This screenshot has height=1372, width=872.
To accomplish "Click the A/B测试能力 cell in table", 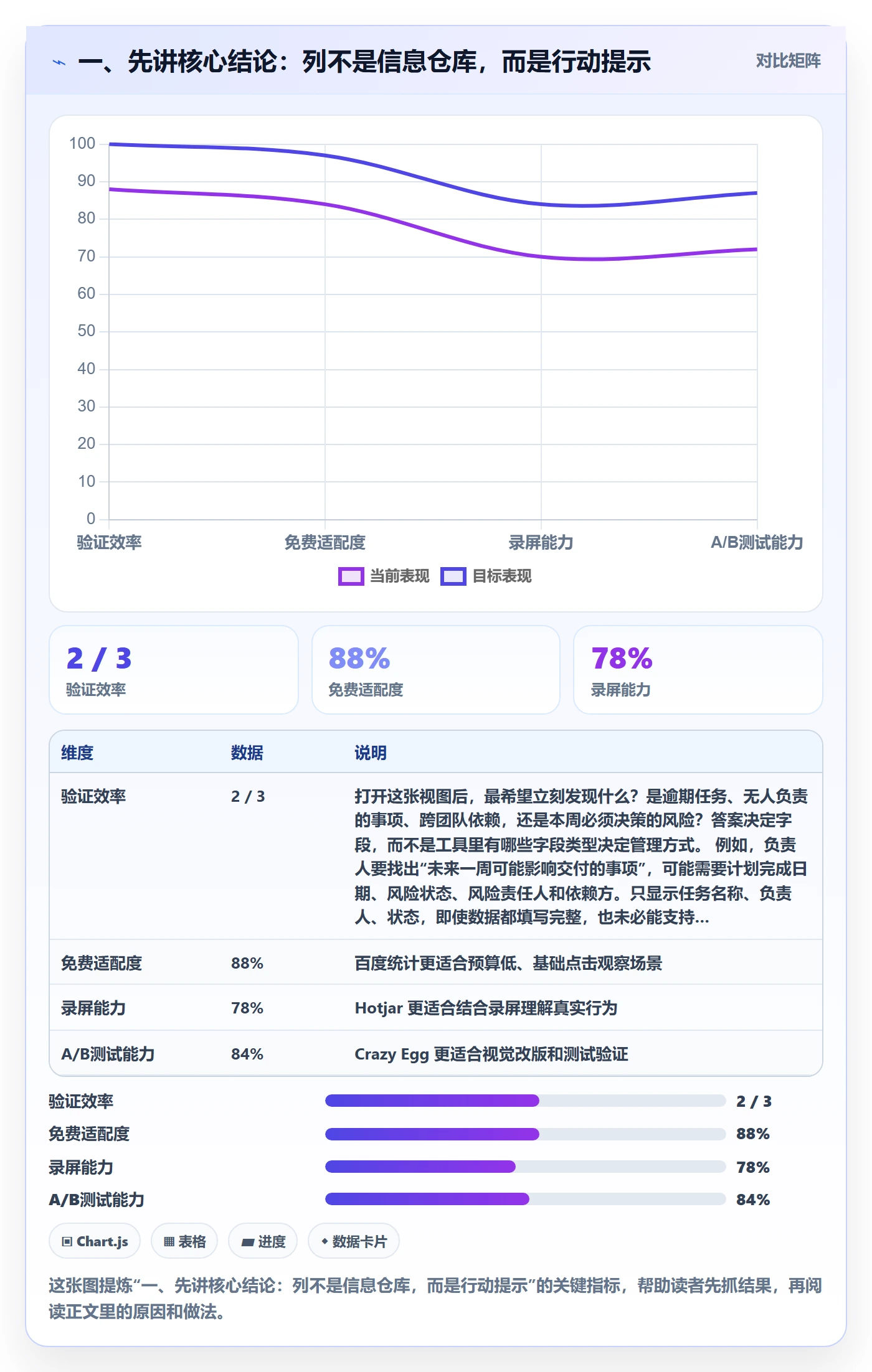I will click(x=108, y=1054).
